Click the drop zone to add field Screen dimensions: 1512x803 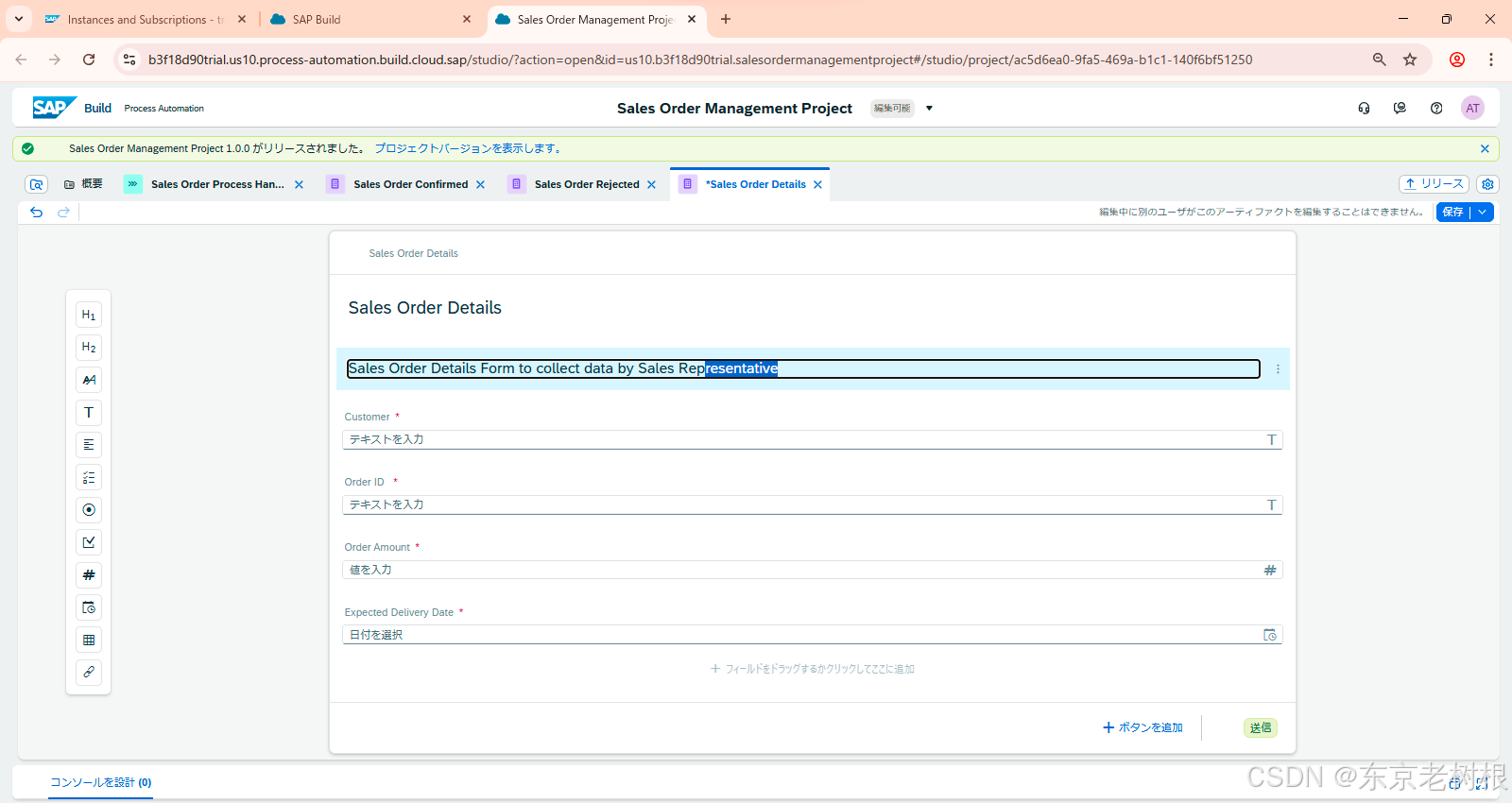(x=812, y=669)
